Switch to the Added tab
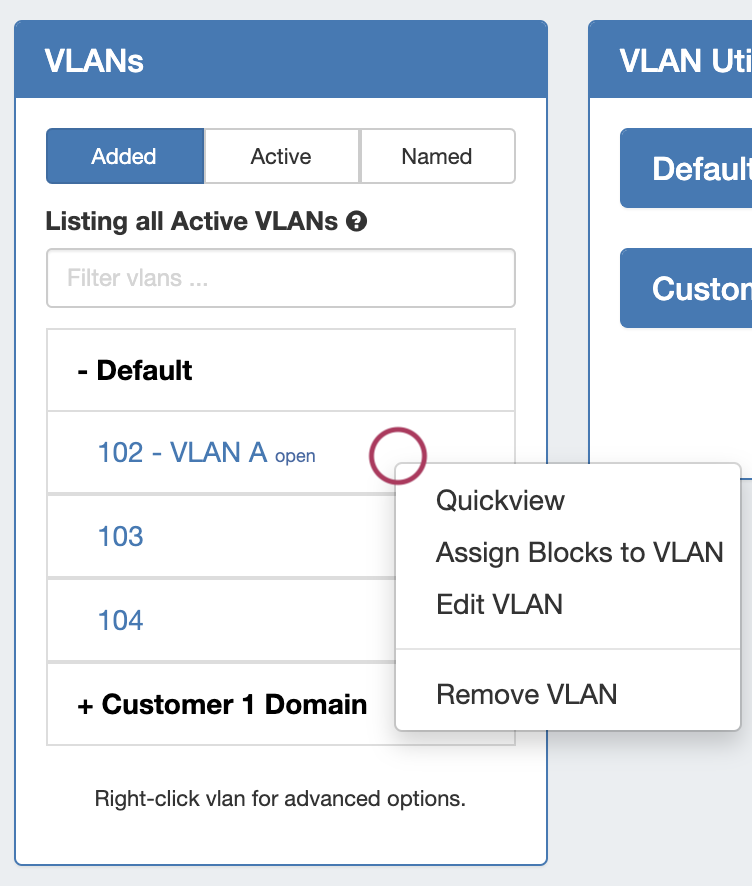Viewport: 752px width, 886px height. pos(124,156)
